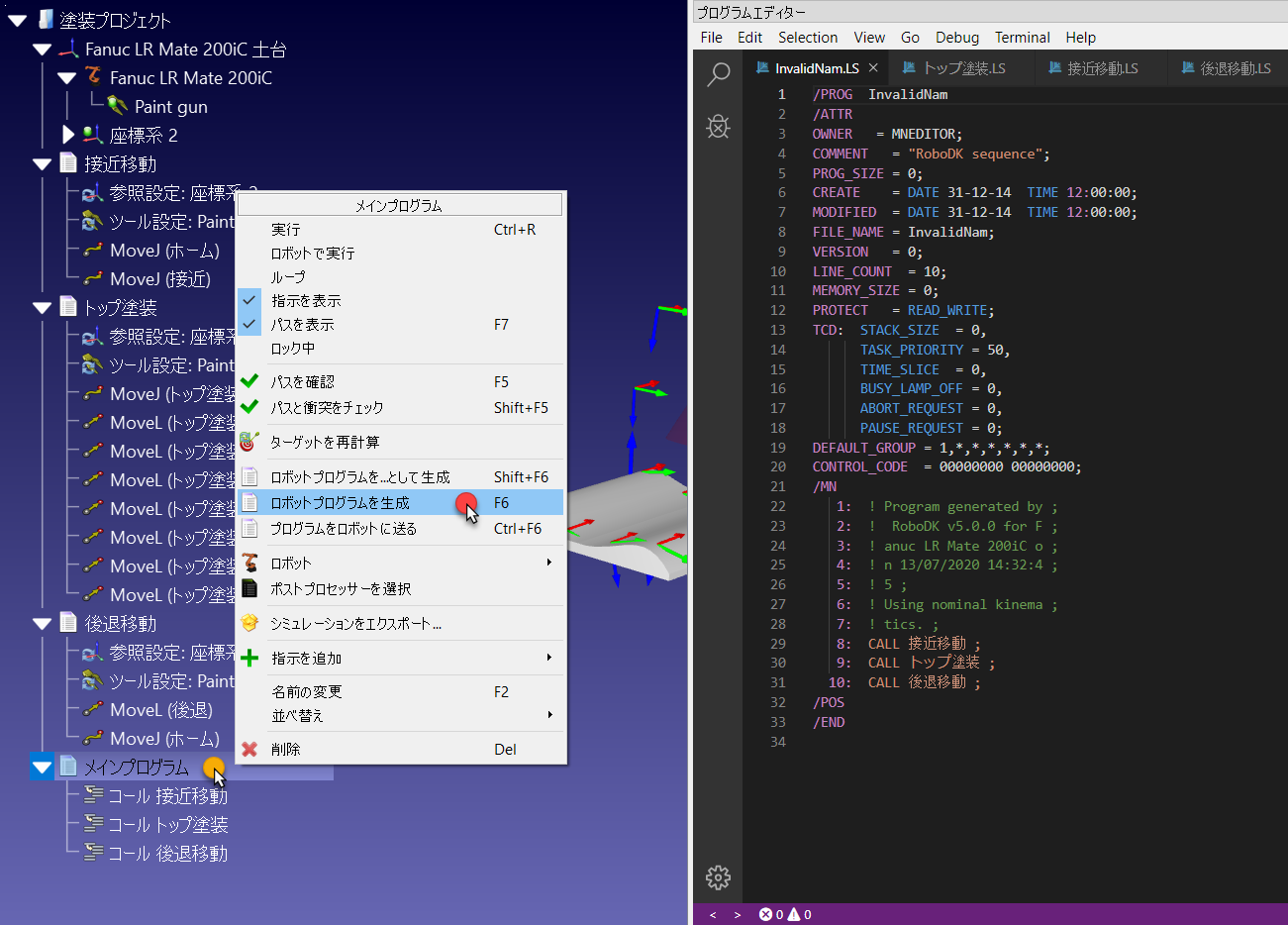Click the green plus icon beside 指示を追加
Viewport: 1288px width, 925px height.
coord(249,658)
